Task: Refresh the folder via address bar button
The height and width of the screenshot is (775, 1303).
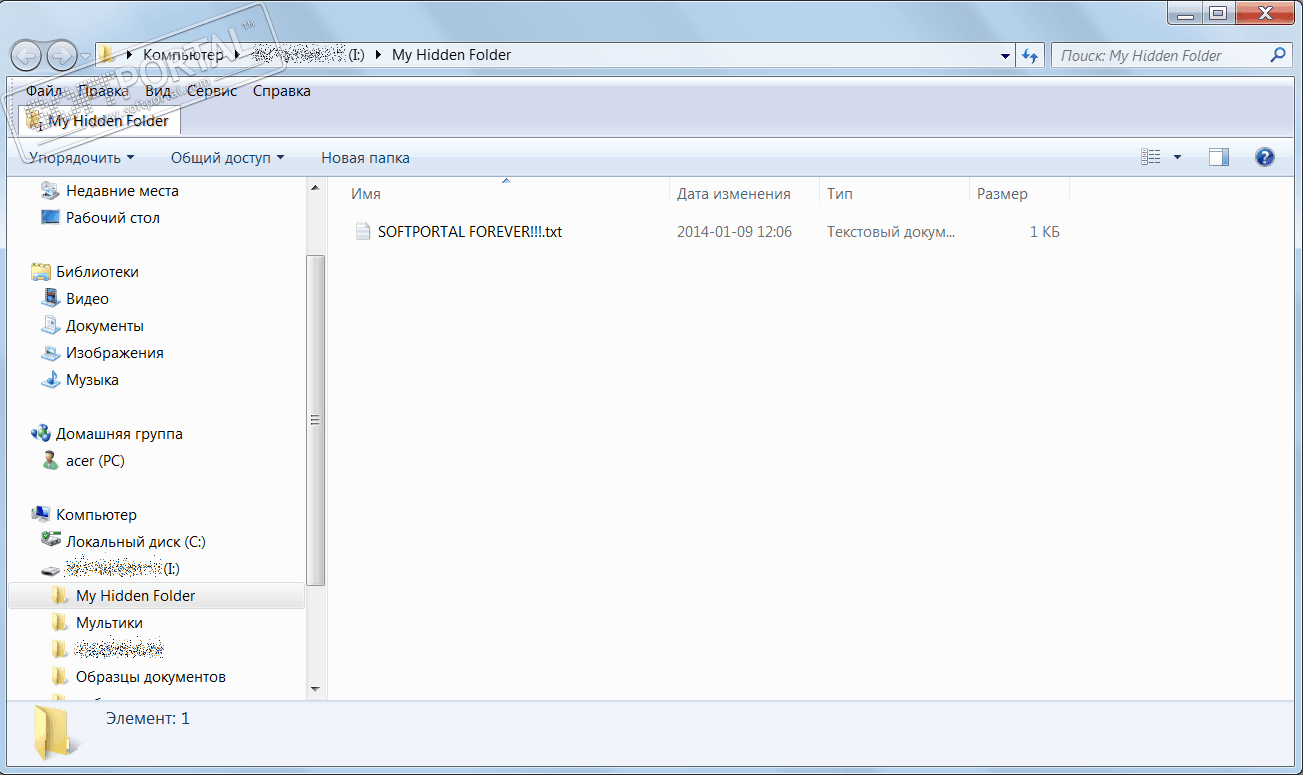Action: pyautogui.click(x=1030, y=56)
